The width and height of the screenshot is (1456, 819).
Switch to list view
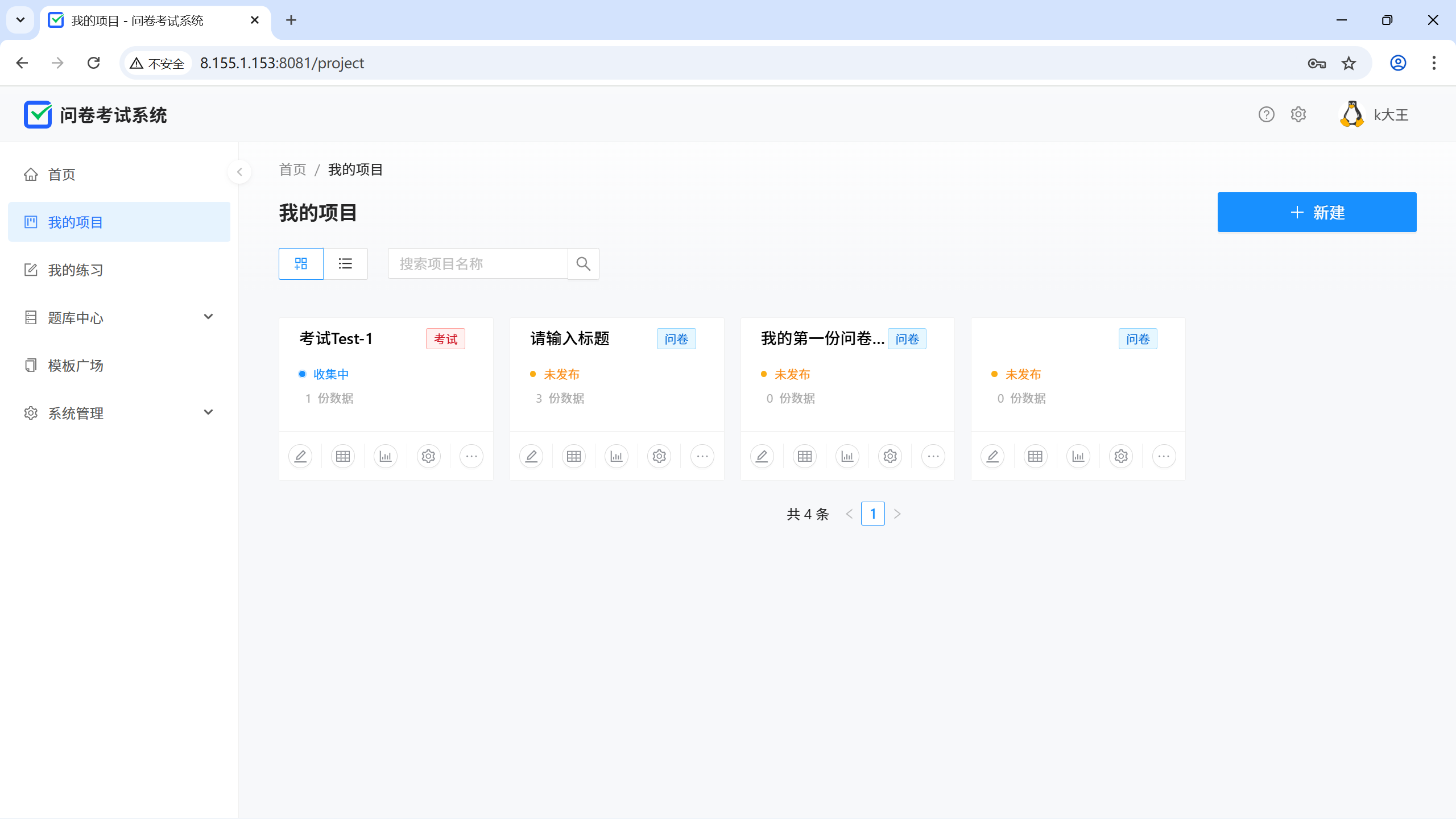pos(345,264)
